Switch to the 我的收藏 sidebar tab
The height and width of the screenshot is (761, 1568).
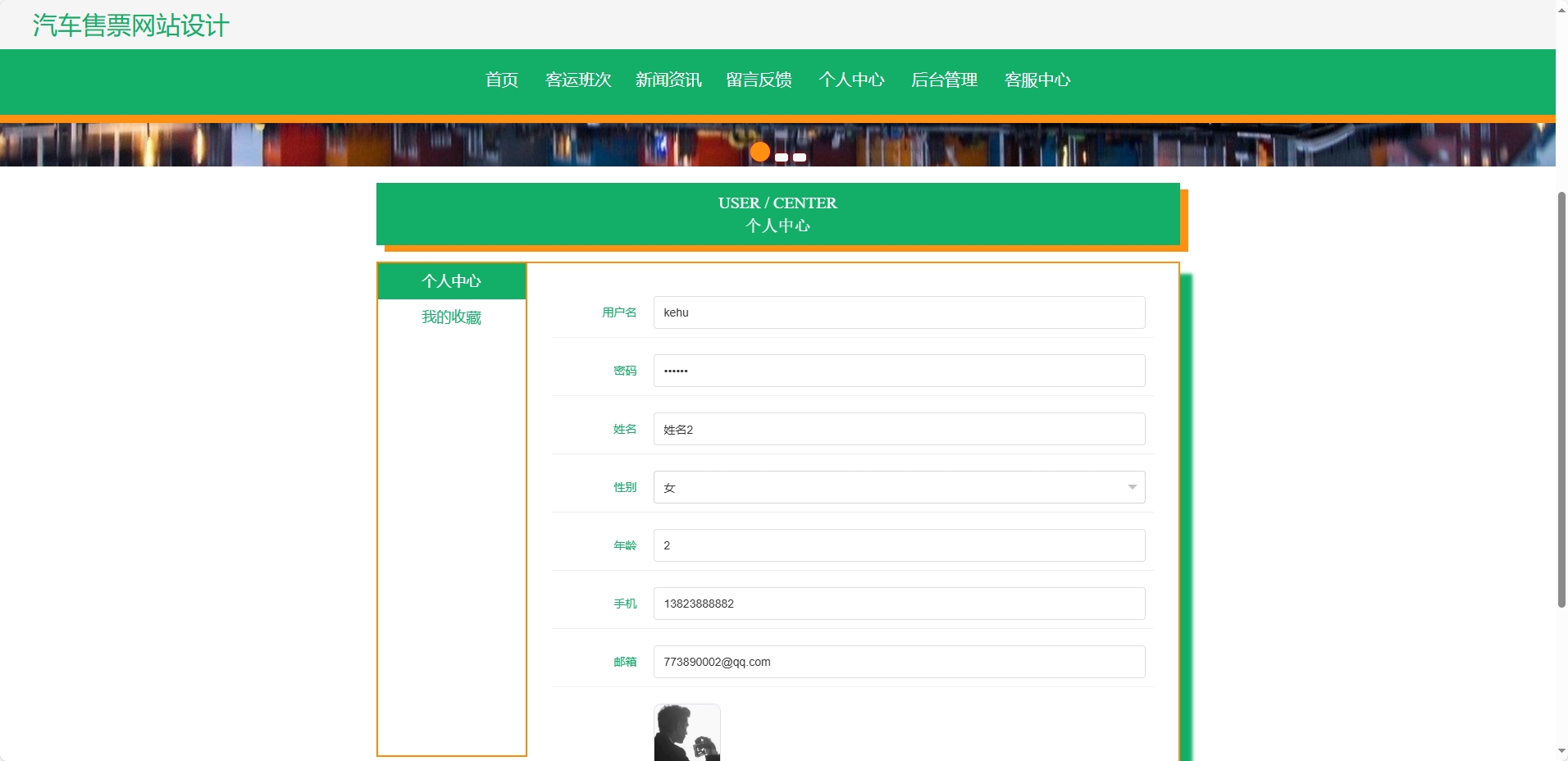(x=451, y=317)
